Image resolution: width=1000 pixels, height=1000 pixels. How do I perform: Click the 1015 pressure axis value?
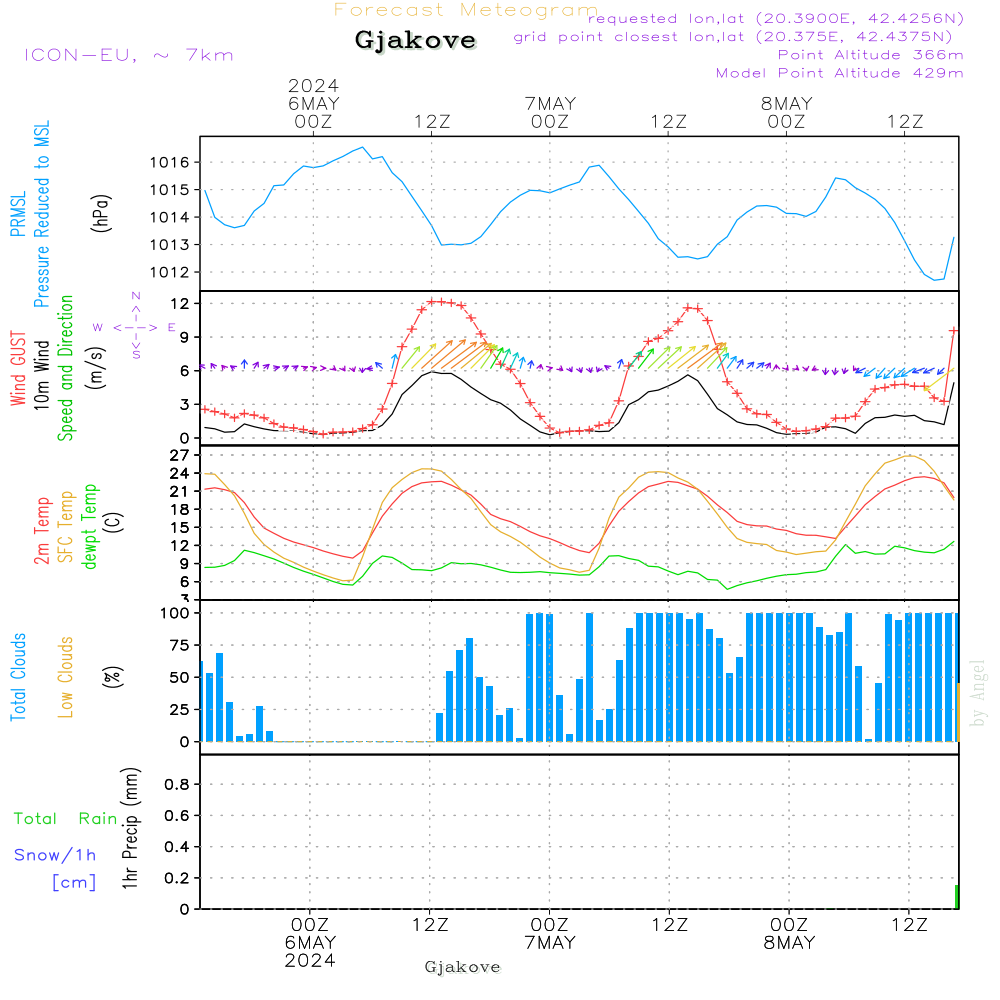[x=170, y=190]
